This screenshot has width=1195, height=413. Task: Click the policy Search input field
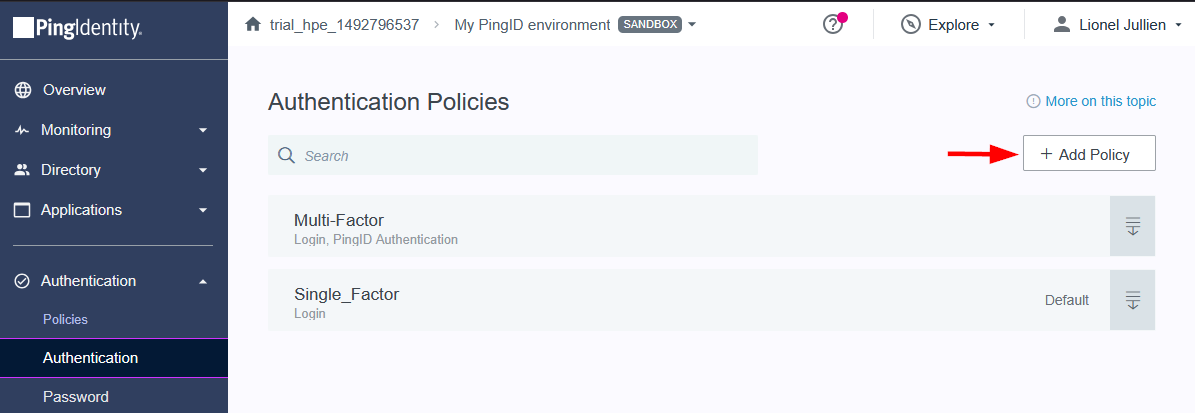[520, 155]
